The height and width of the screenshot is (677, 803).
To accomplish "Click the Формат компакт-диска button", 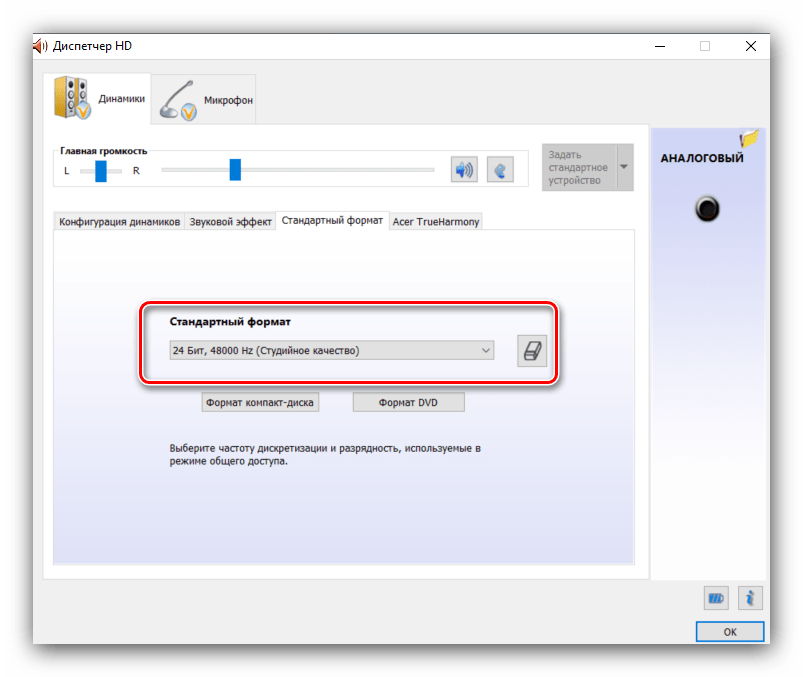I will (260, 403).
